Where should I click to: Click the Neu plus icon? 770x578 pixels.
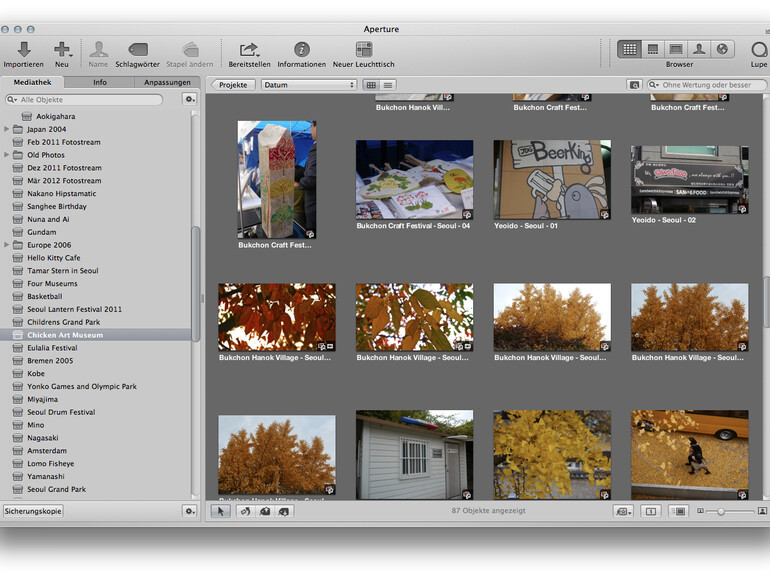(62, 49)
